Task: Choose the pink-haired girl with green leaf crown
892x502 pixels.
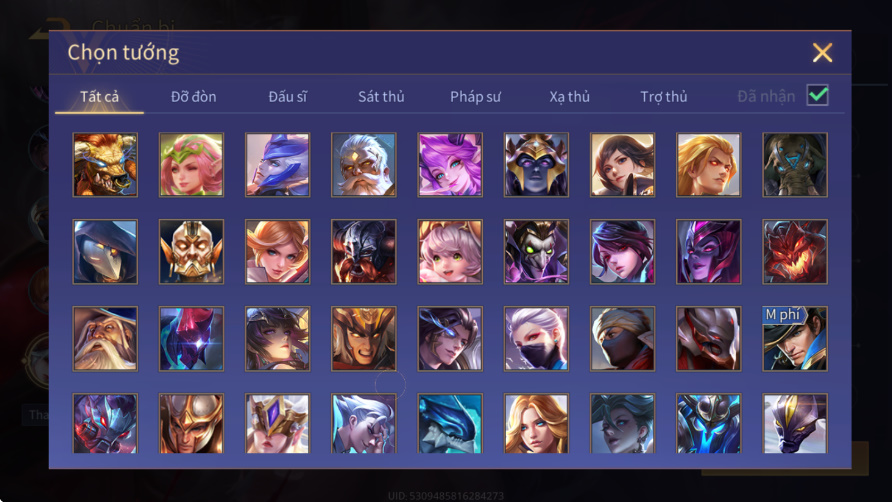Action: [191, 165]
